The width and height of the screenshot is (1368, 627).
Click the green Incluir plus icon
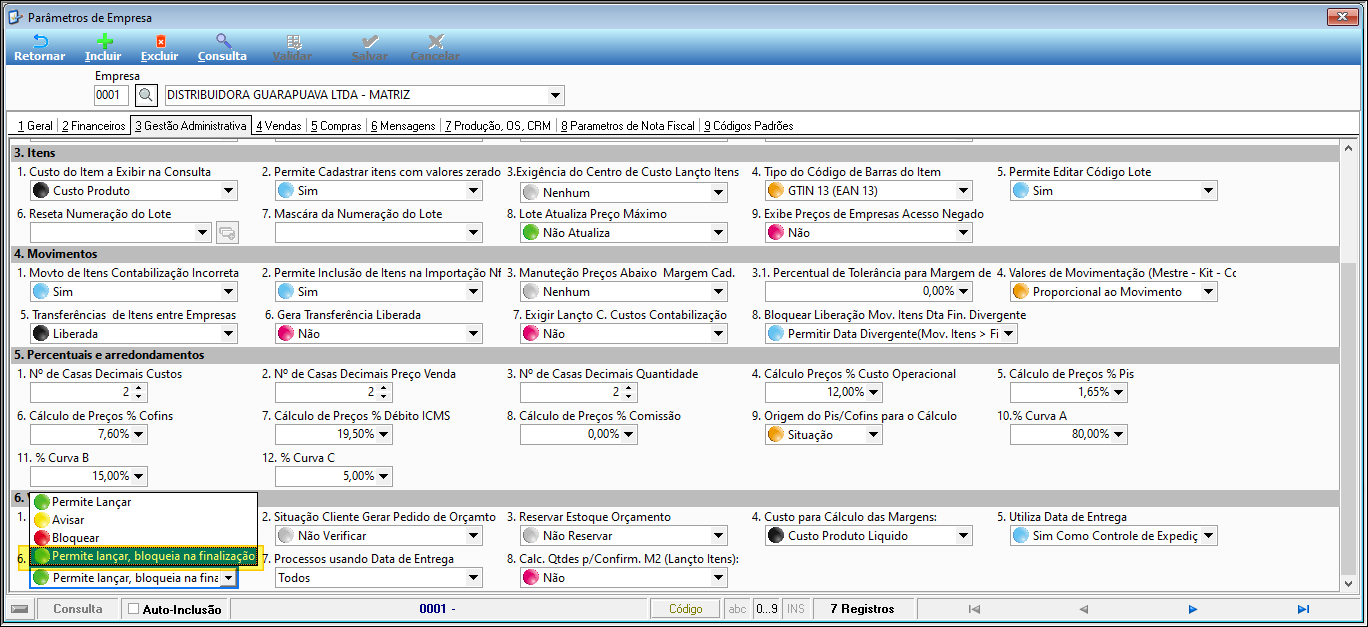click(103, 42)
